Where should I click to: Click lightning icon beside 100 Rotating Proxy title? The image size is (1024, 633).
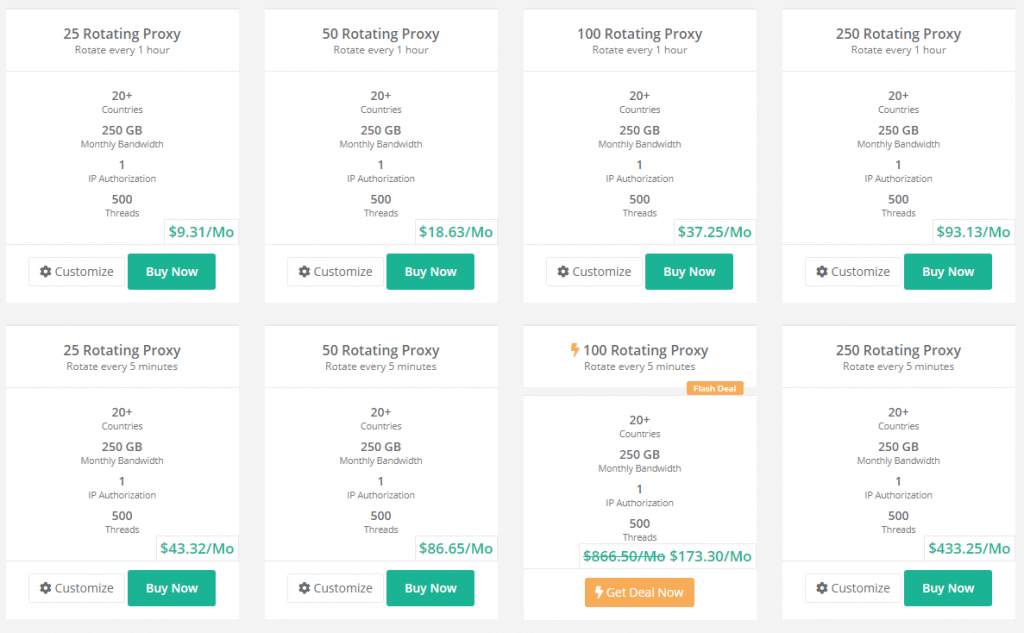pyautogui.click(x=575, y=350)
